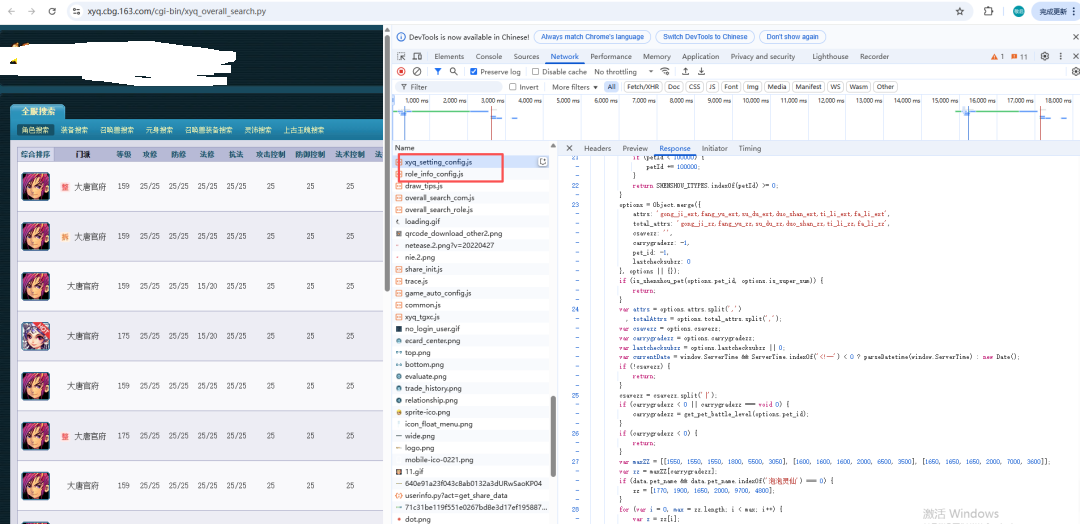
Task: Stop recording the network log
Action: tap(401, 72)
